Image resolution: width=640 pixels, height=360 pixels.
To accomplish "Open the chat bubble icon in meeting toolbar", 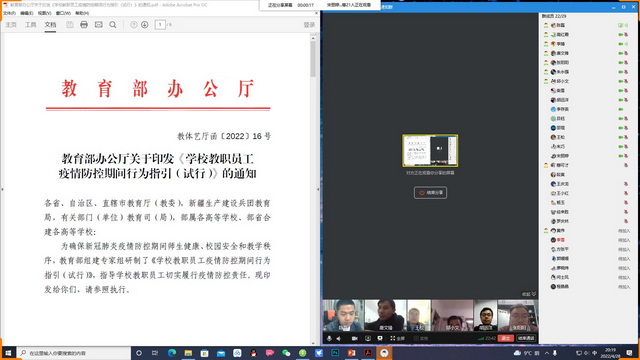I will 380,338.
